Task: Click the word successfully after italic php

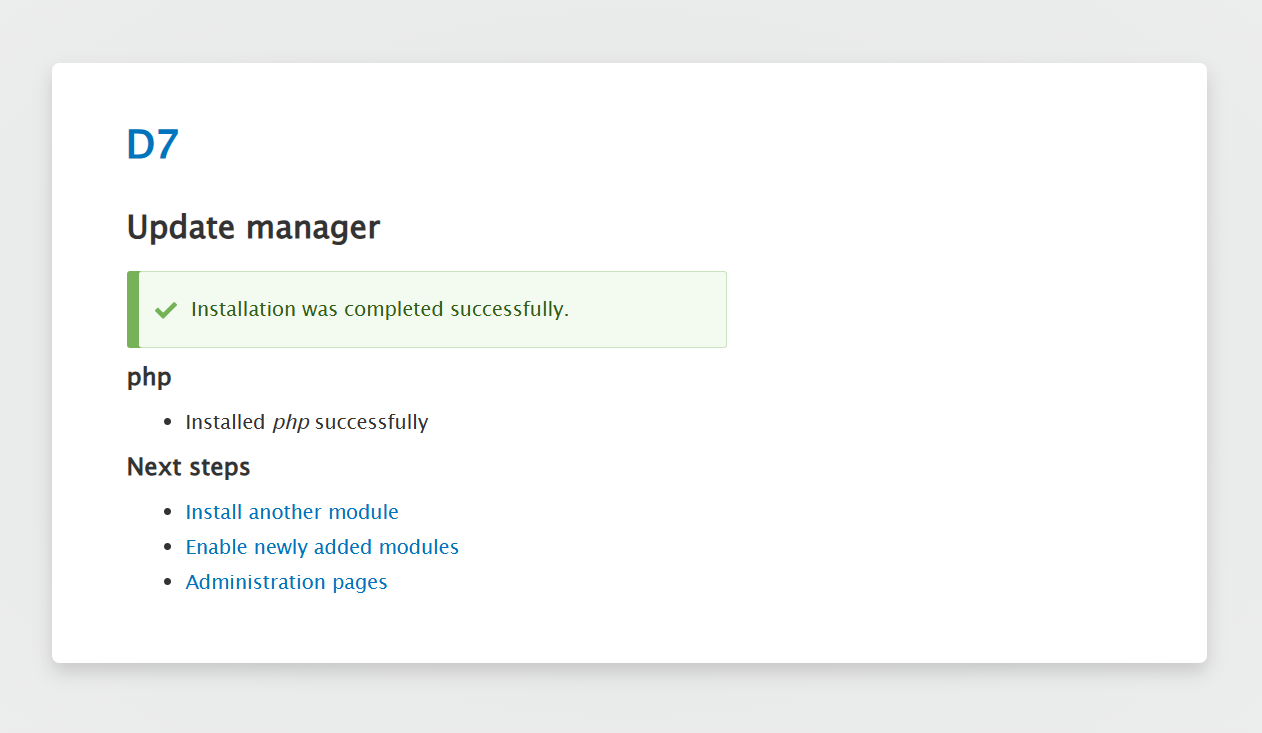Action: tap(371, 422)
